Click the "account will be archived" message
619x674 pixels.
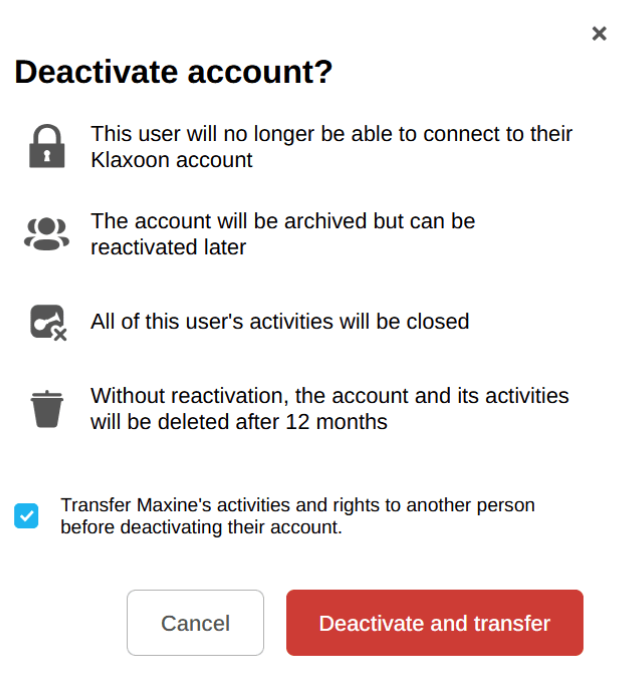click(282, 221)
